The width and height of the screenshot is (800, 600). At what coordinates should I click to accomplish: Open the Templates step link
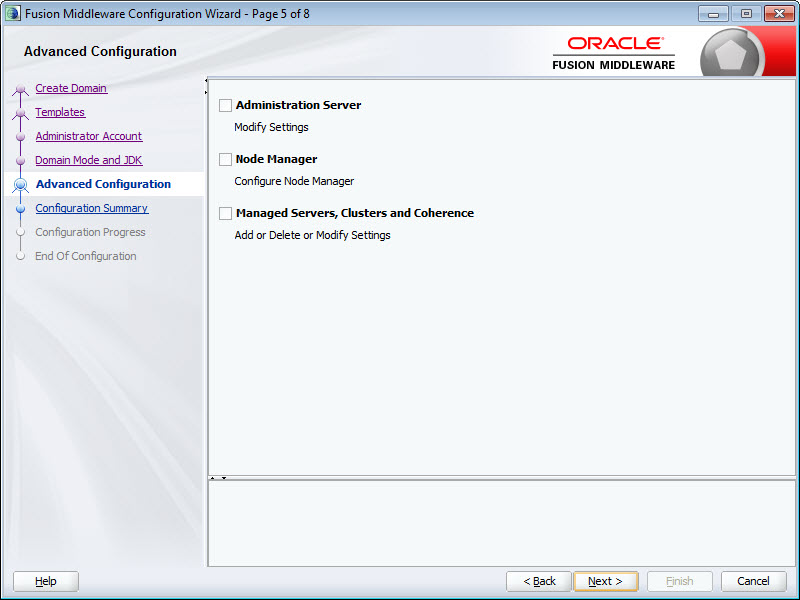pos(60,112)
